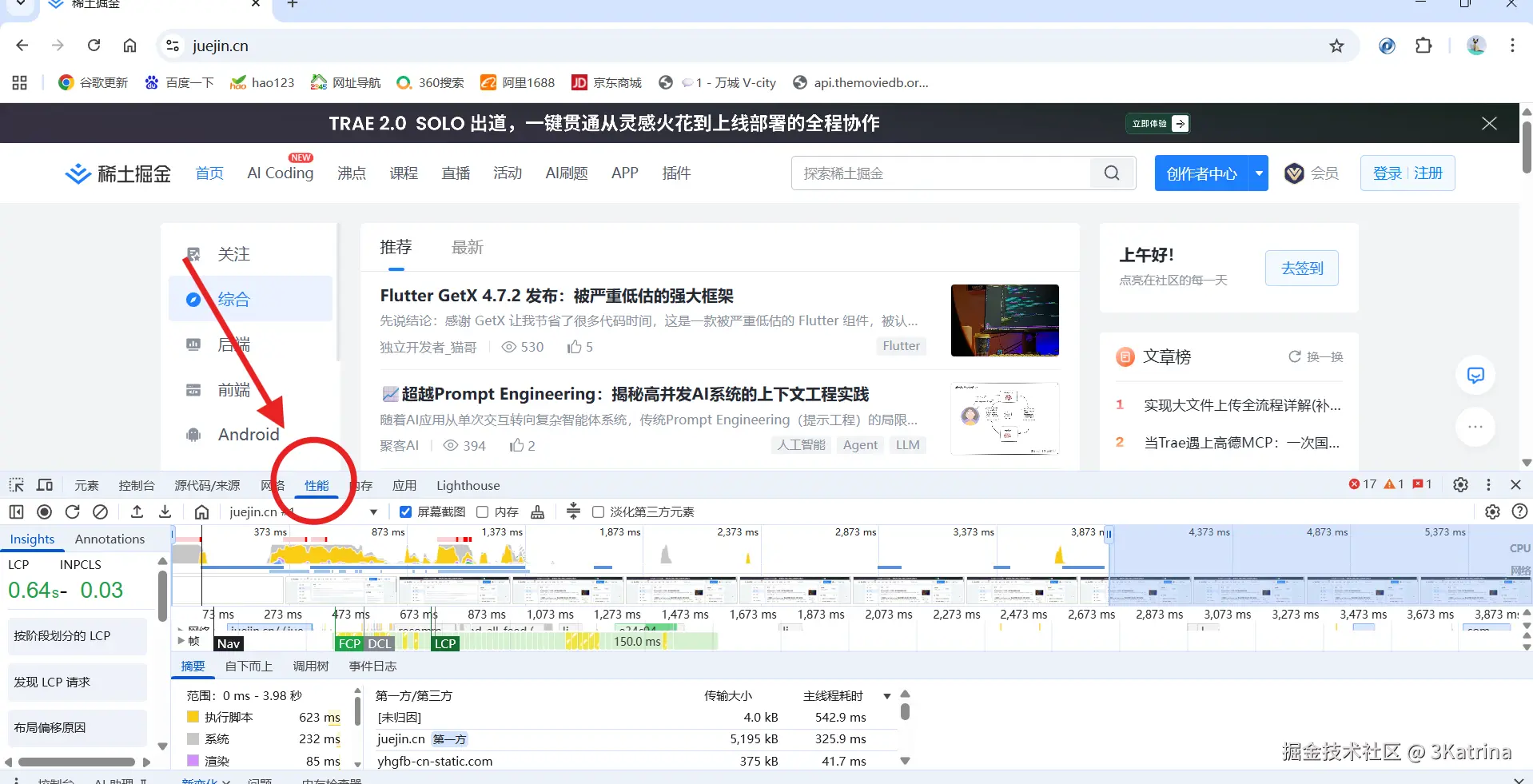The width and height of the screenshot is (1533, 784).
Task: Select the Annotations sidebar tab
Action: coord(110,539)
